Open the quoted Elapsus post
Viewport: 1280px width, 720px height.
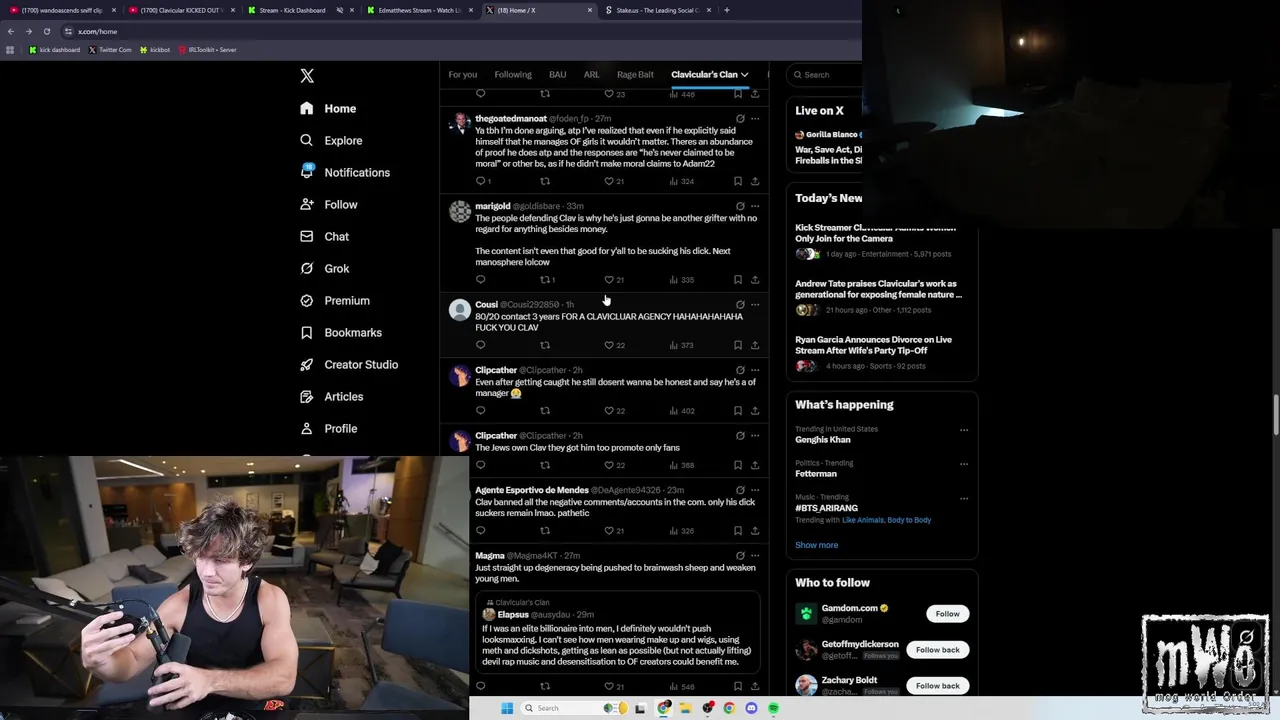(618, 634)
